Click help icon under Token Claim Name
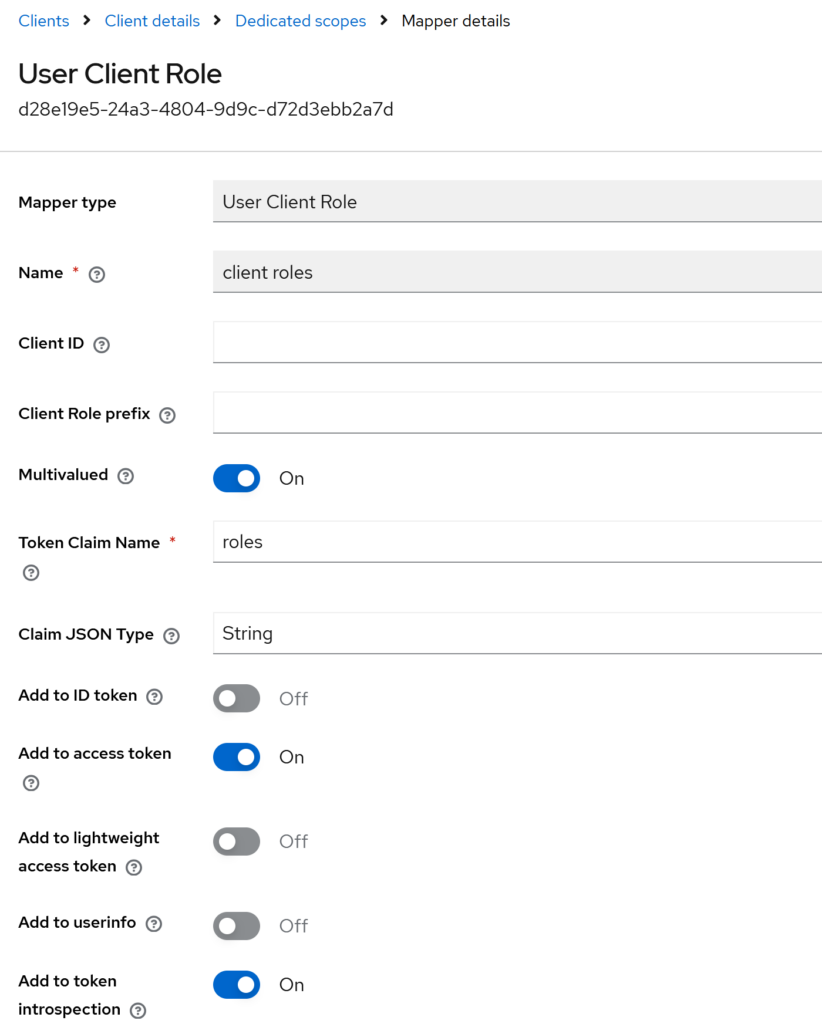This screenshot has width=822, height=1024. click(x=31, y=573)
